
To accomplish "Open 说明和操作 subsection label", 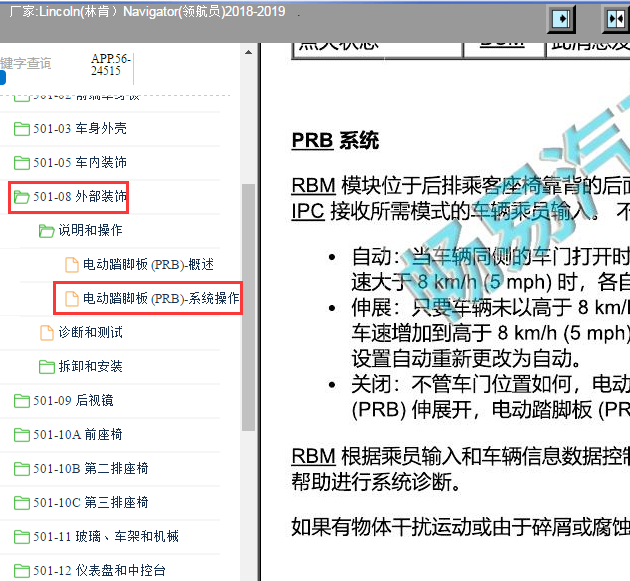I will point(90,230).
